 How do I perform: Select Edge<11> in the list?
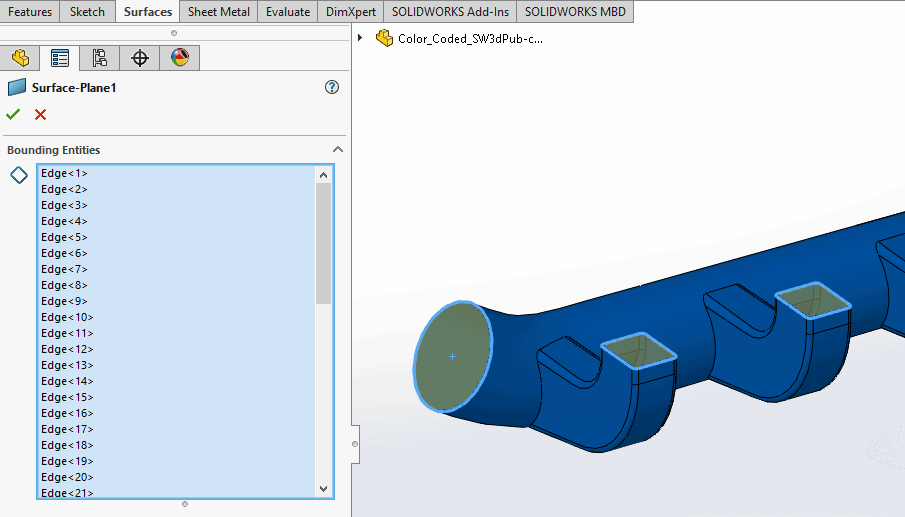click(177, 334)
